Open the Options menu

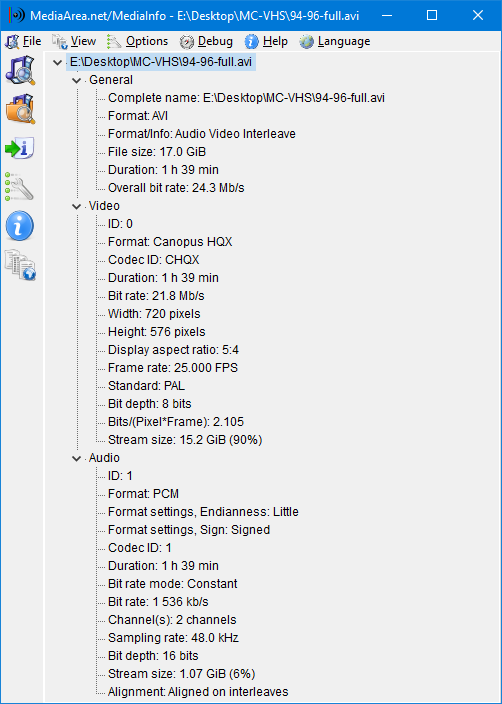(x=138, y=42)
